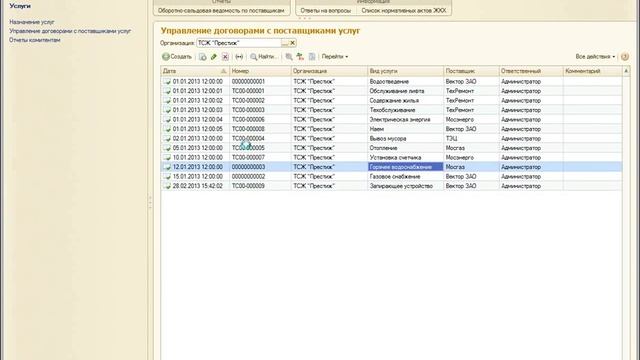Click the list scrollbar up arrow
Screen dimensions: 640x360
coord(626,71)
